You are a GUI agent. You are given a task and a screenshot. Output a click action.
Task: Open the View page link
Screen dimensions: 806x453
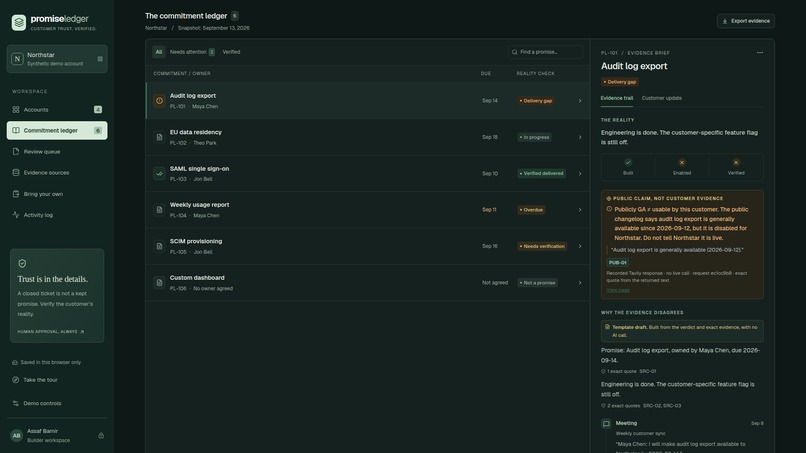coord(617,291)
